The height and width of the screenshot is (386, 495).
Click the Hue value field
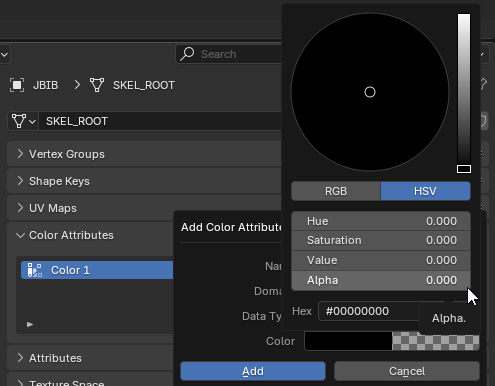pos(381,221)
